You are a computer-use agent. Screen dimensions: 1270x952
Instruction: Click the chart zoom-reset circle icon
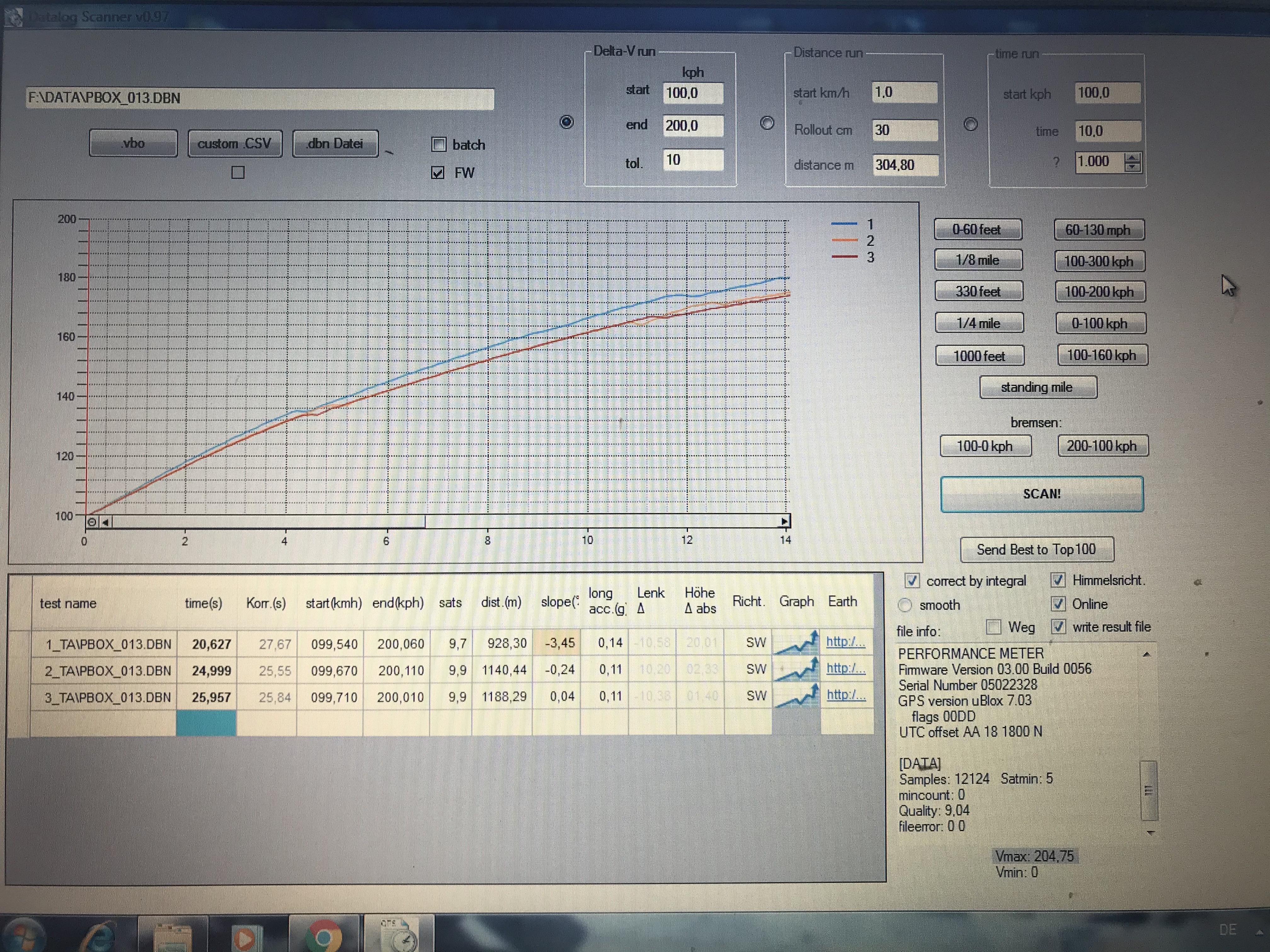click(92, 522)
